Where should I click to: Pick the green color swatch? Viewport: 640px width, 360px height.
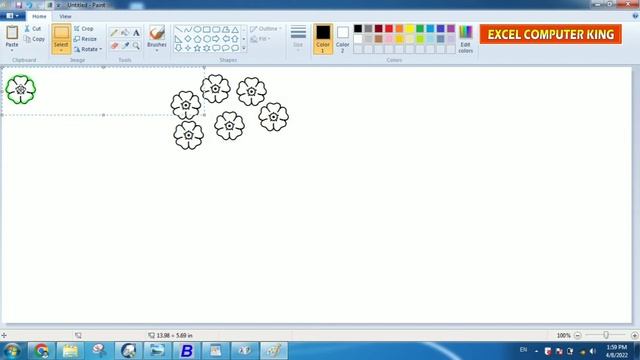coord(420,29)
